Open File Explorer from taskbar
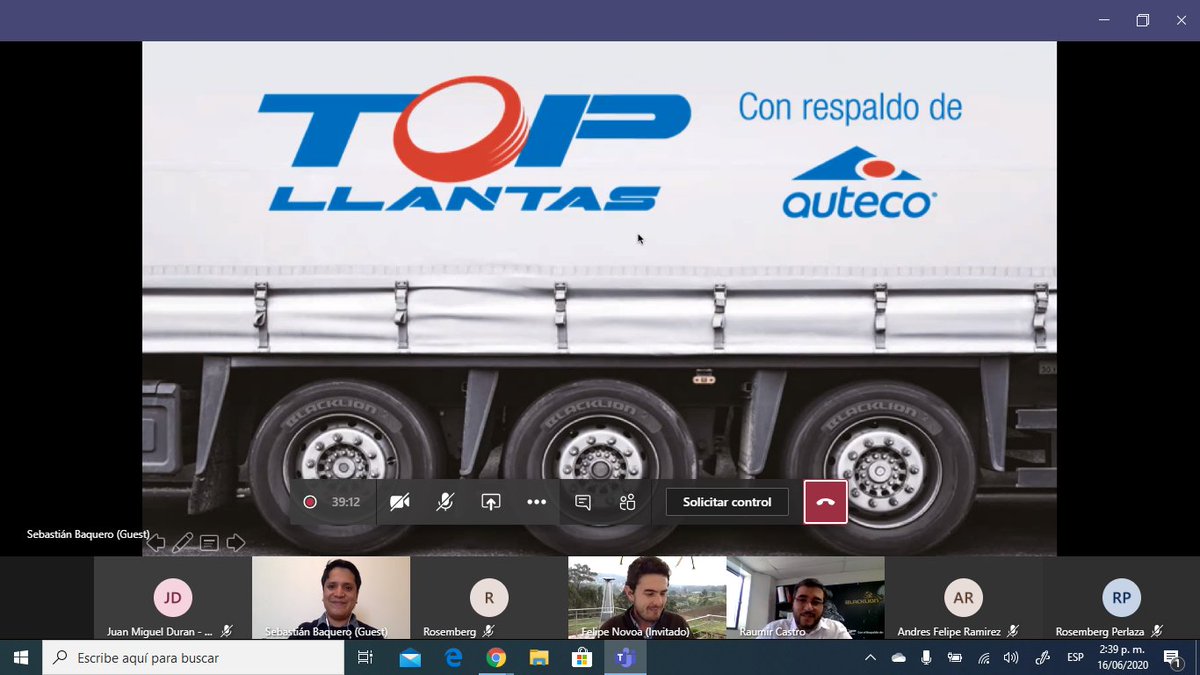 coord(539,657)
